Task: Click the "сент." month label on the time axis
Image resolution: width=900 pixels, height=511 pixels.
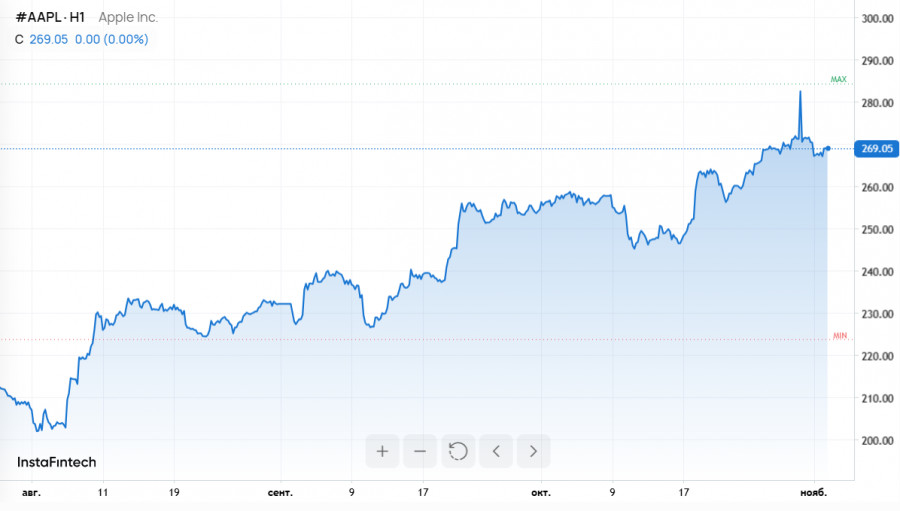Action: point(281,493)
